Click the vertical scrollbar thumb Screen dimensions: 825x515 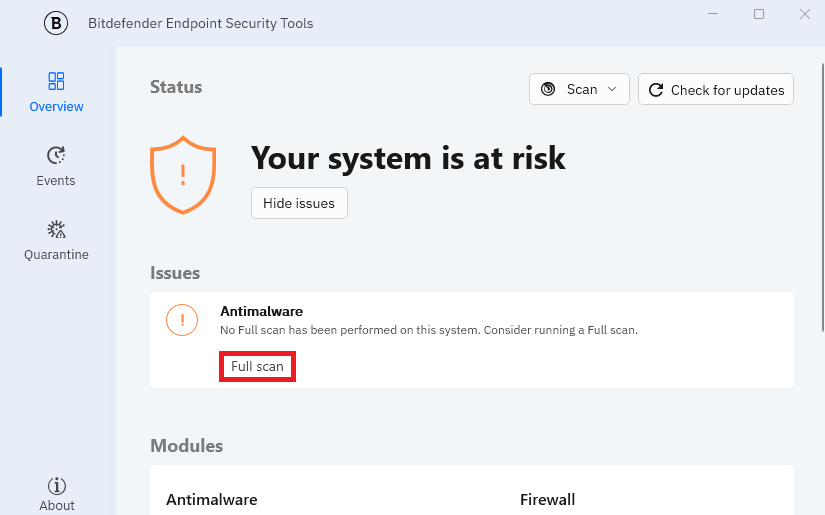pyautogui.click(x=823, y=197)
